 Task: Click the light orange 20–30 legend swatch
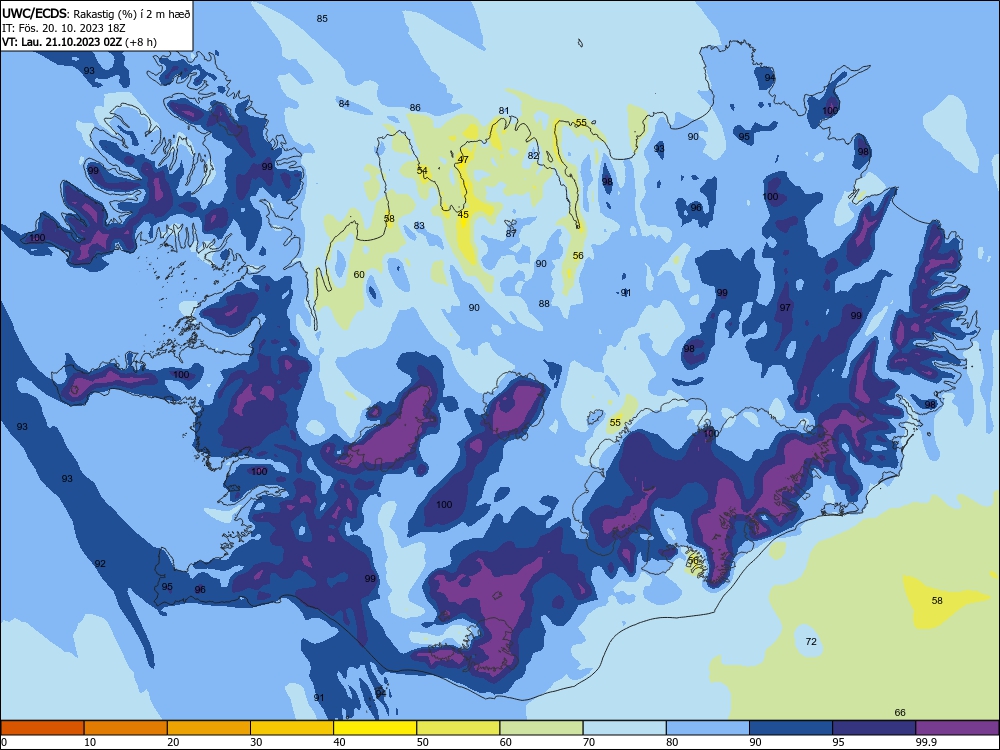coord(209,728)
